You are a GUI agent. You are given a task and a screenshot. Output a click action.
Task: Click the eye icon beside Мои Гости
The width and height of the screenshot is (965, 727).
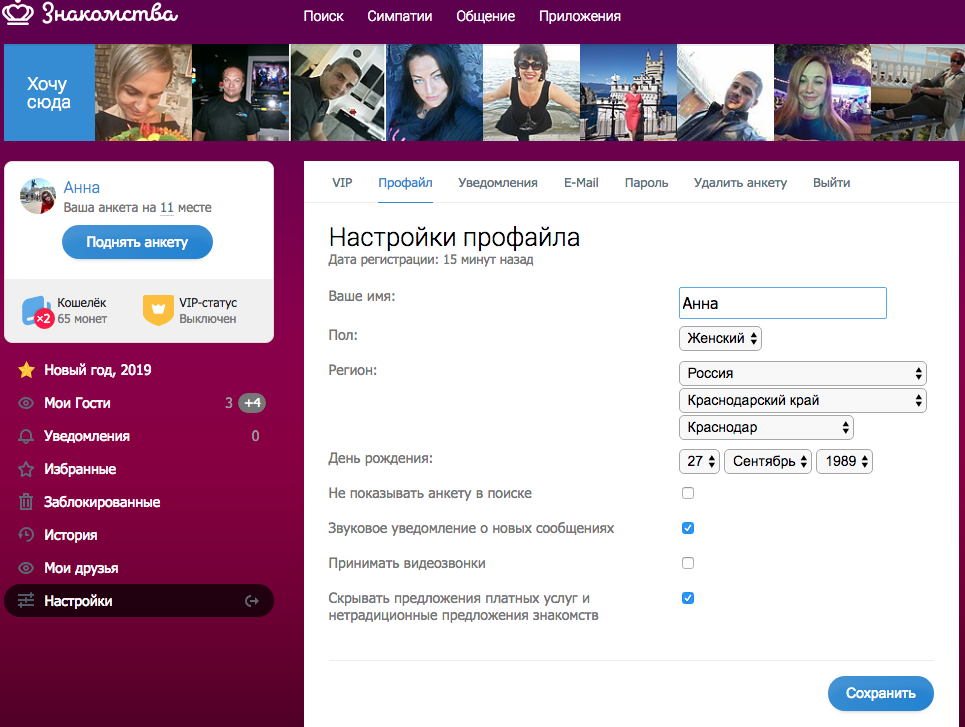(26, 403)
